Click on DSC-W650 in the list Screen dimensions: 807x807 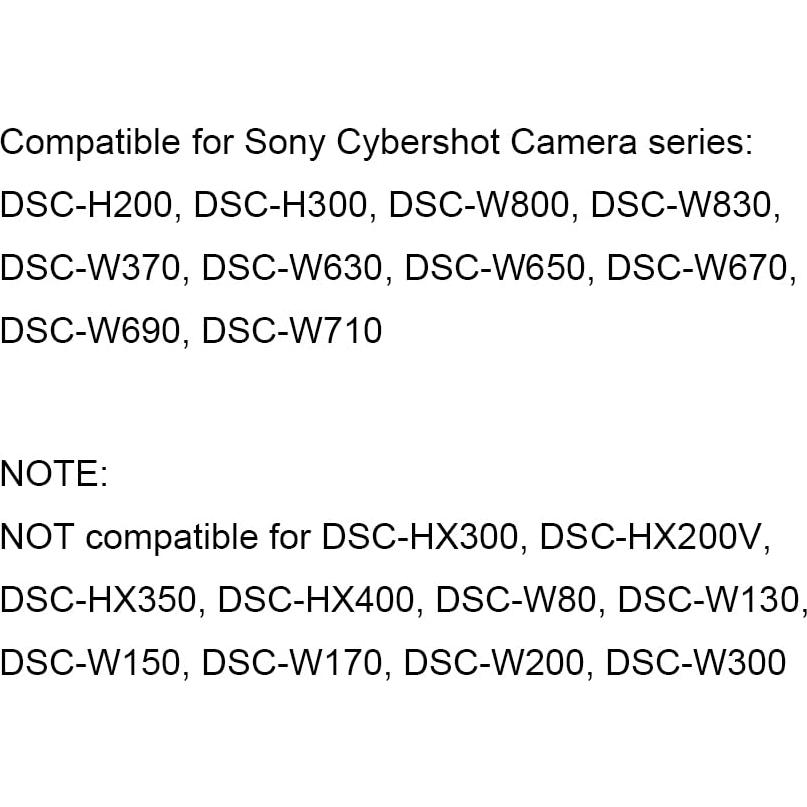(x=497, y=268)
